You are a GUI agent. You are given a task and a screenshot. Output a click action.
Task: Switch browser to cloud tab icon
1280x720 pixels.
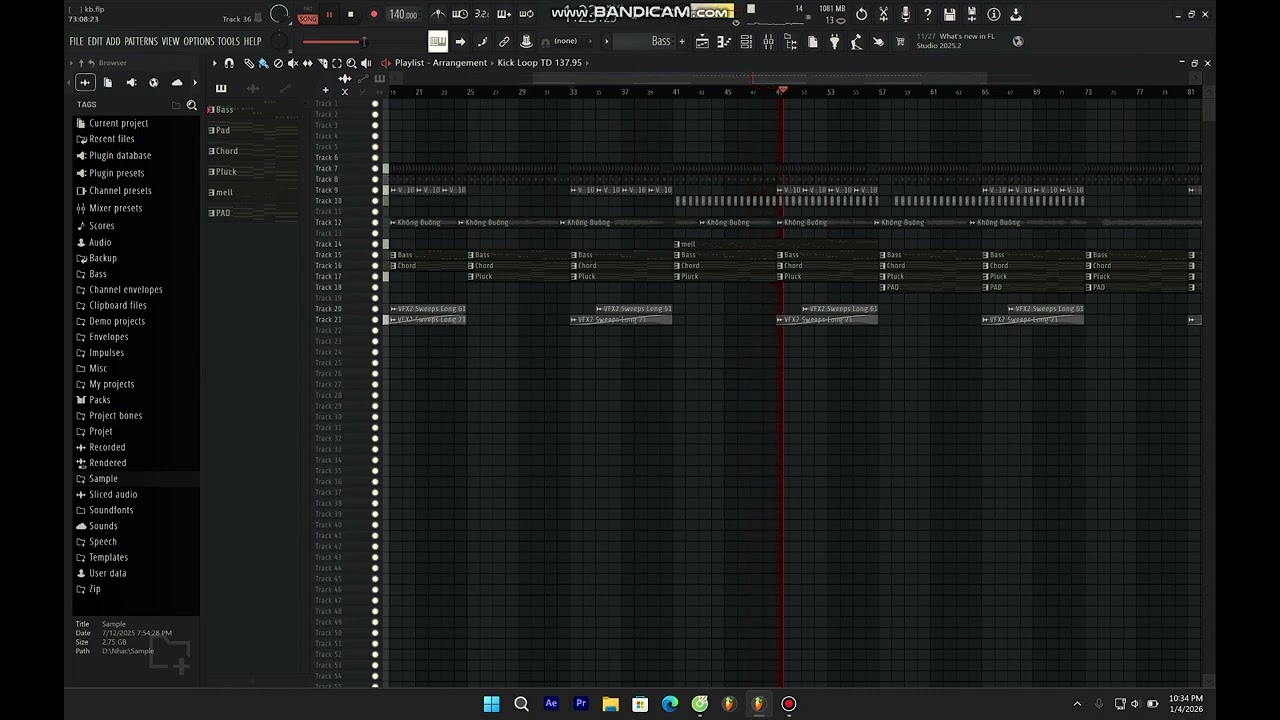(177, 82)
